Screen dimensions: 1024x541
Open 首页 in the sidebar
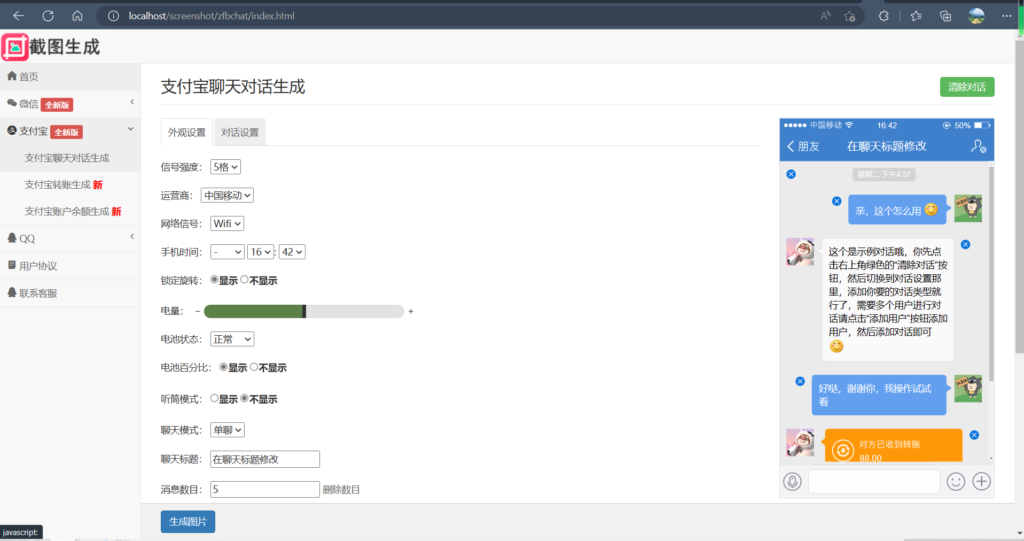point(70,76)
